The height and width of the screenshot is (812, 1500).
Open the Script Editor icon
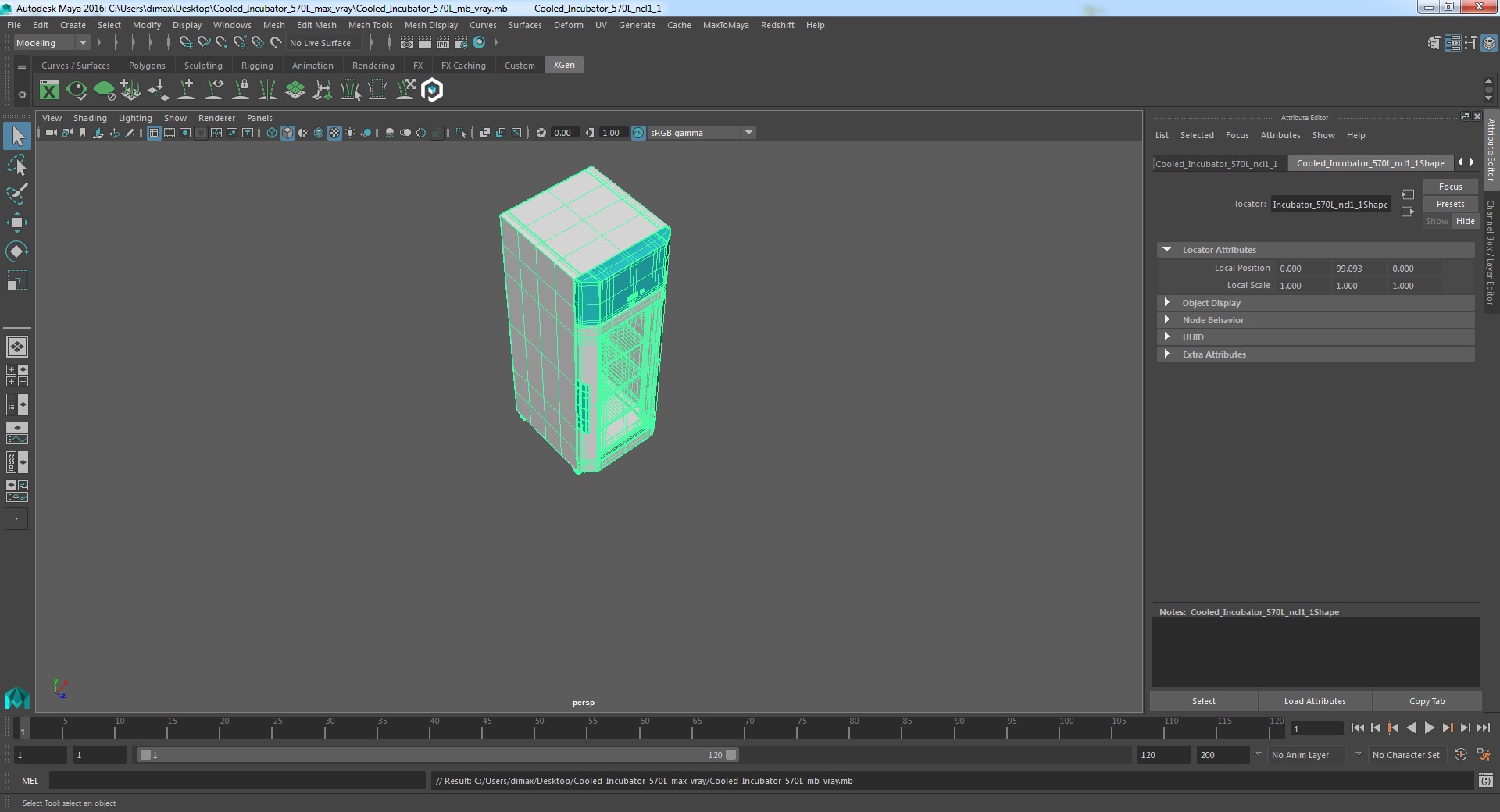(1486, 780)
